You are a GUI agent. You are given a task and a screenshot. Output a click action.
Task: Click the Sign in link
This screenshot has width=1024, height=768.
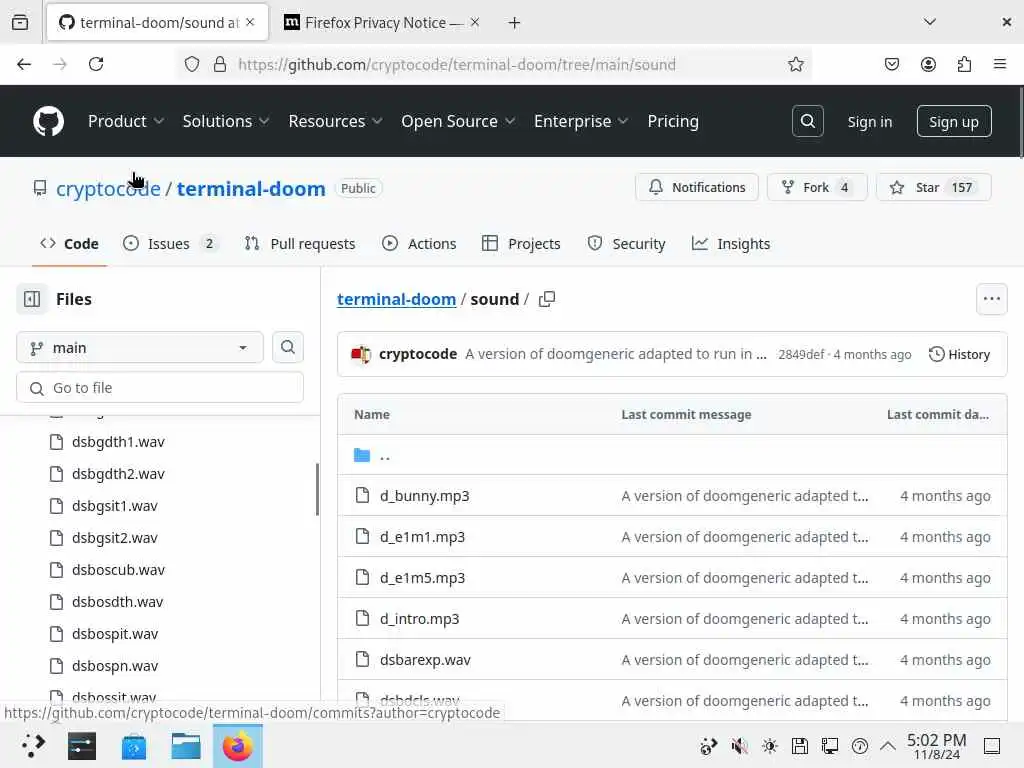click(x=869, y=121)
